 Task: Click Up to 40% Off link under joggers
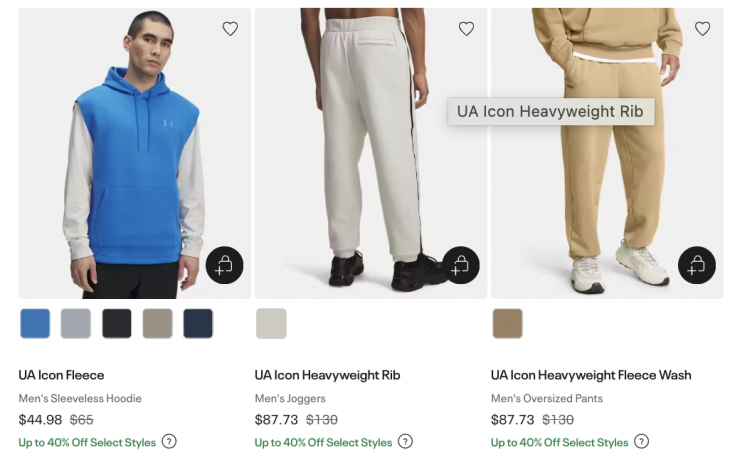[x=323, y=442]
